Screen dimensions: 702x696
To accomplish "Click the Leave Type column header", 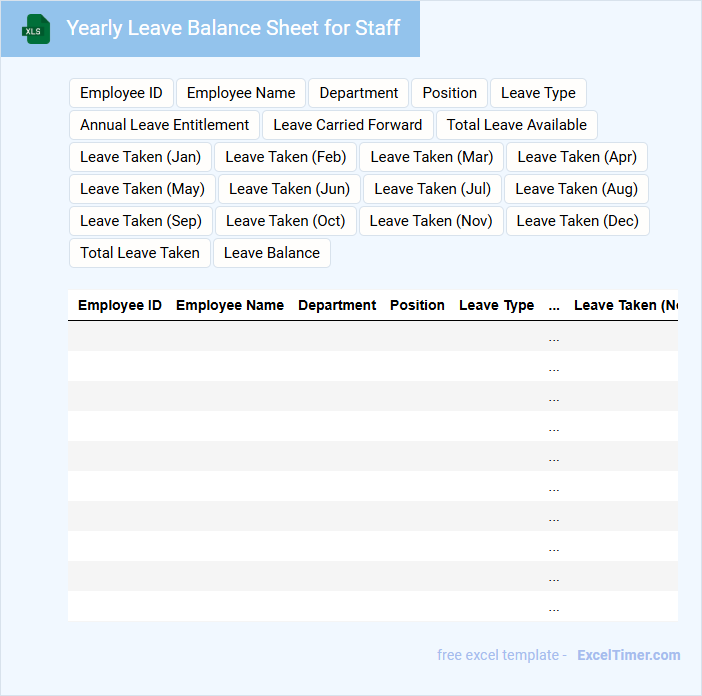I will pos(496,305).
